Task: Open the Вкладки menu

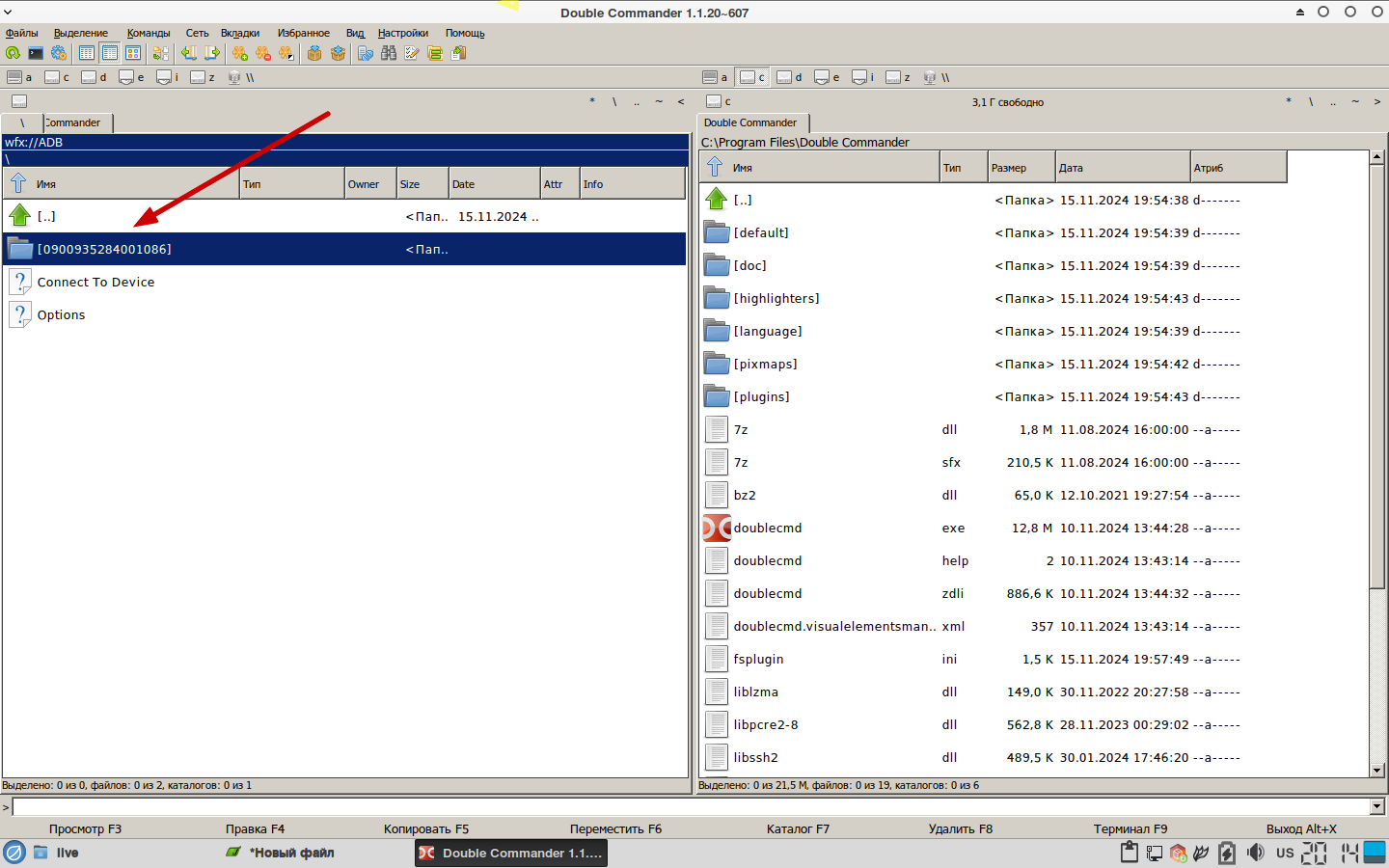Action: (240, 33)
